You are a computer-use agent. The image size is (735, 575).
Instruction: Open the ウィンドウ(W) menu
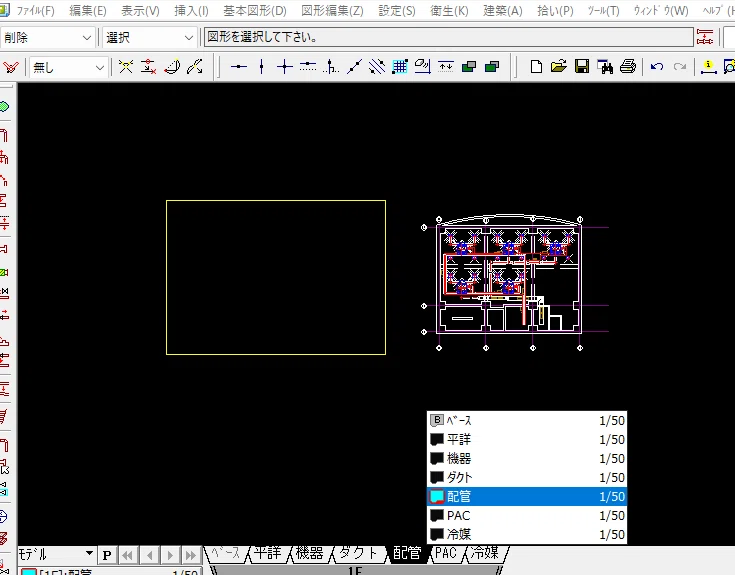tap(661, 10)
